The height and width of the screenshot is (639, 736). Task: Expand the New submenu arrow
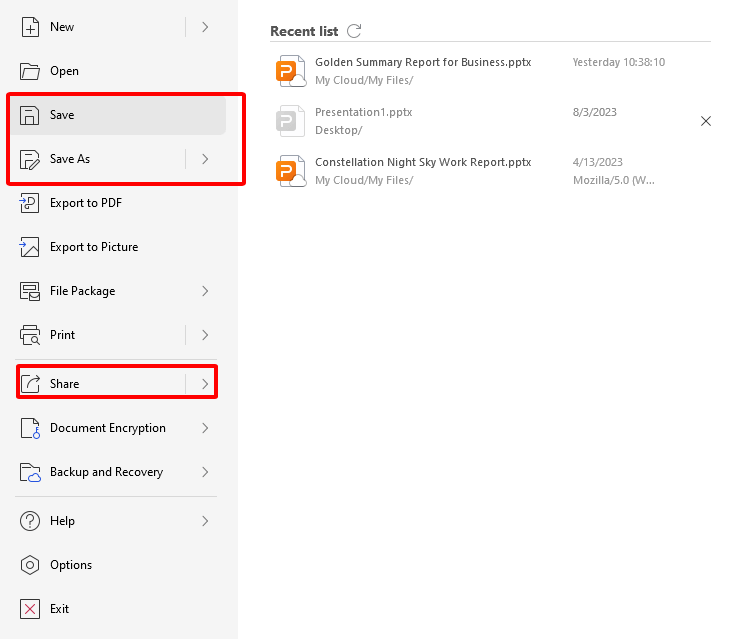click(205, 27)
